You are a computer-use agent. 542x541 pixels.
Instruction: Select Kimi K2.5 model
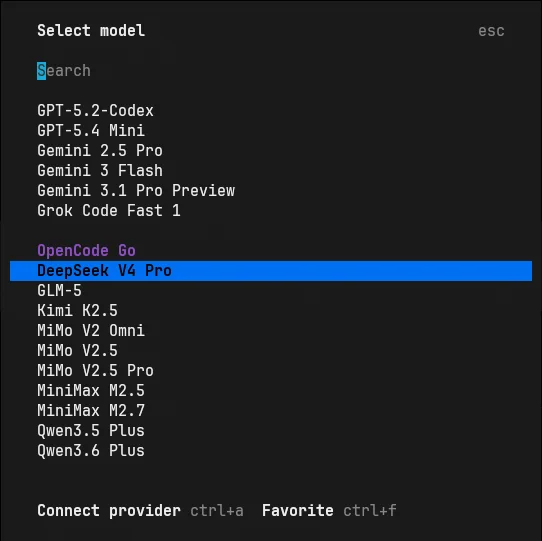[271, 311]
